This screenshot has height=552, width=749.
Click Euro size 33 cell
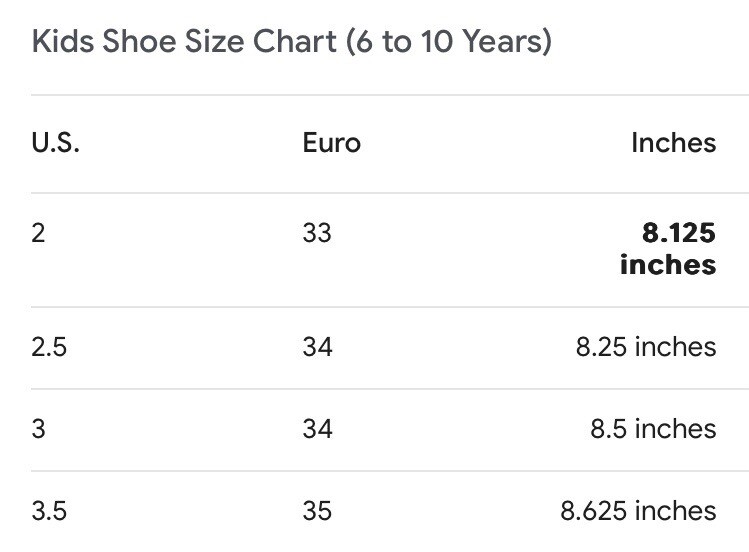(317, 233)
